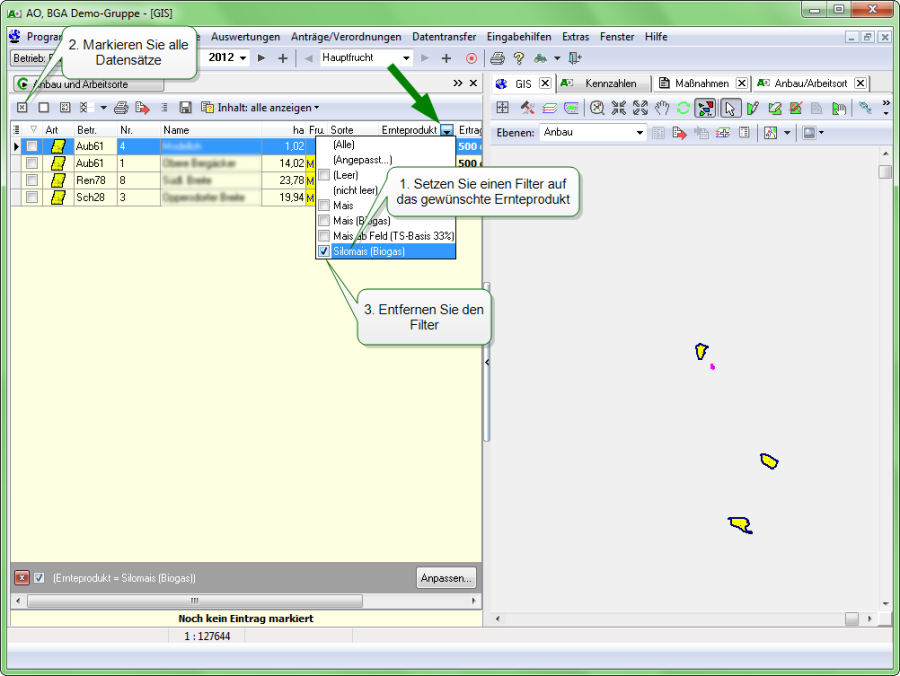Remove the filter with the red X icon
900x676 pixels.
click(22, 578)
